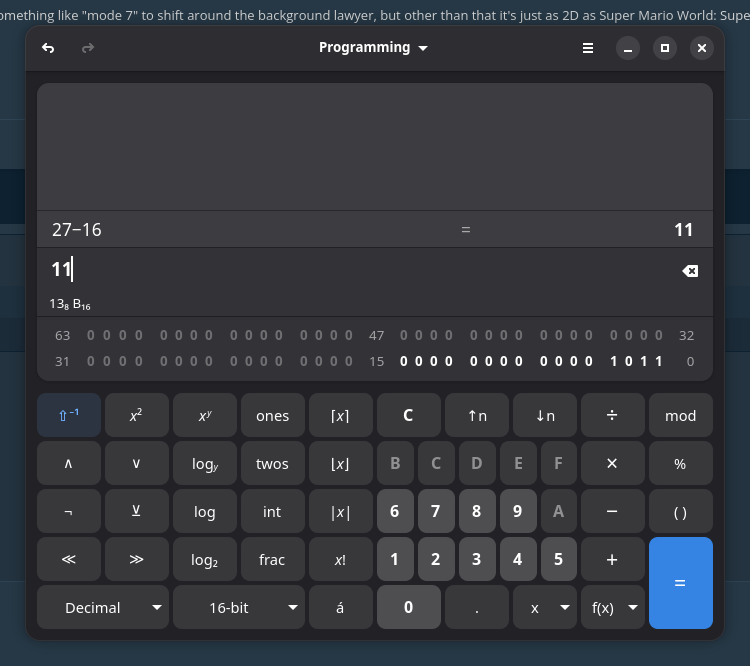This screenshot has height=666, width=750.
Task: Click digit 8 on the keypad
Action: 477,511
